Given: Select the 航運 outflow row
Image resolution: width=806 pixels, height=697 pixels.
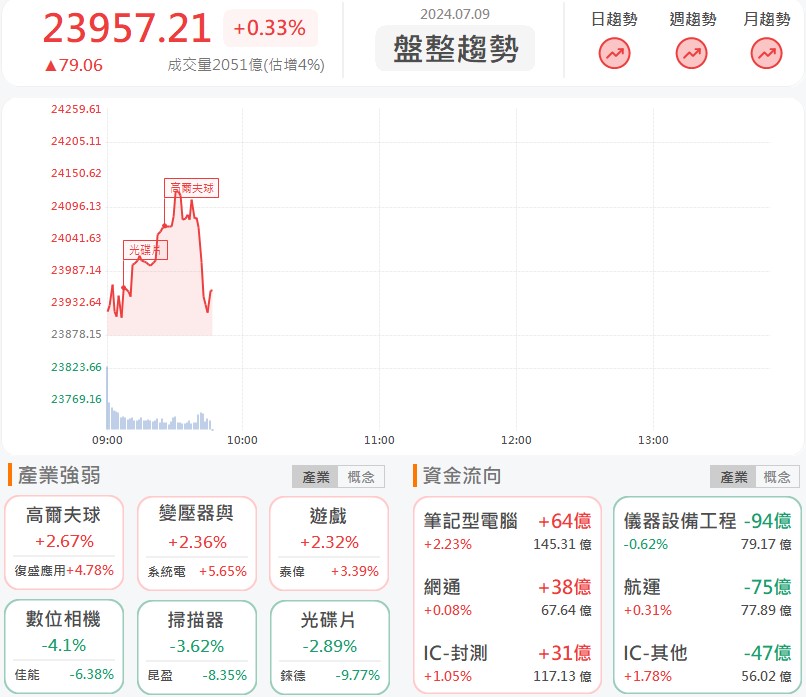Looking at the screenshot, I should tap(707, 598).
